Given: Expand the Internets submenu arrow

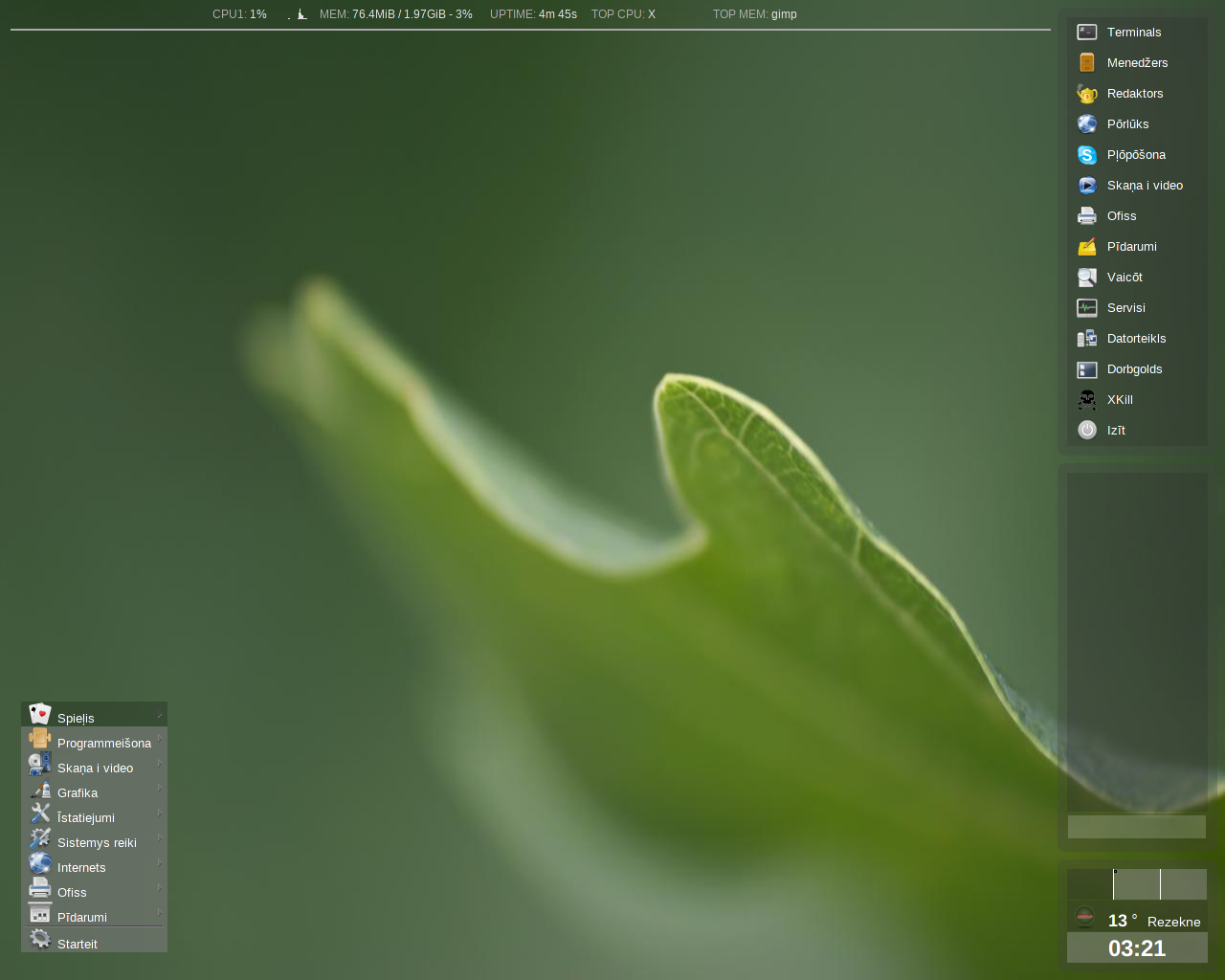Looking at the screenshot, I should click(x=160, y=863).
